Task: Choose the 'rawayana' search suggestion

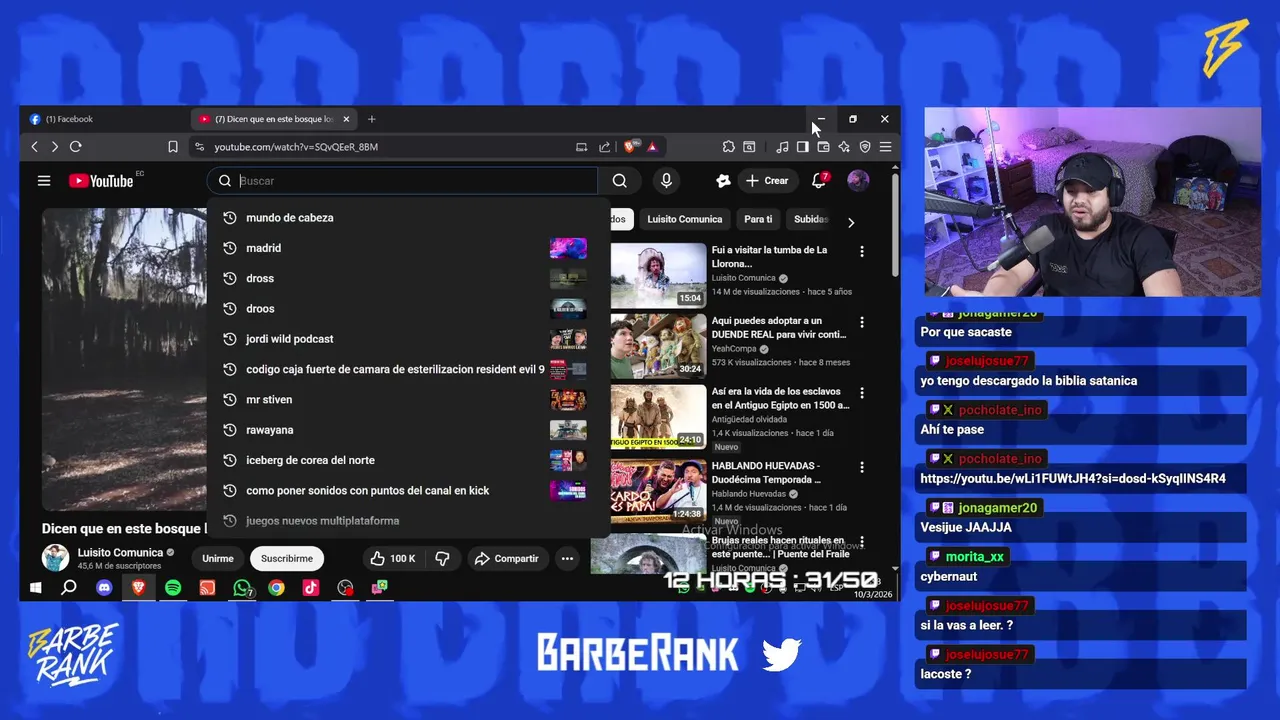Action: 408,430
